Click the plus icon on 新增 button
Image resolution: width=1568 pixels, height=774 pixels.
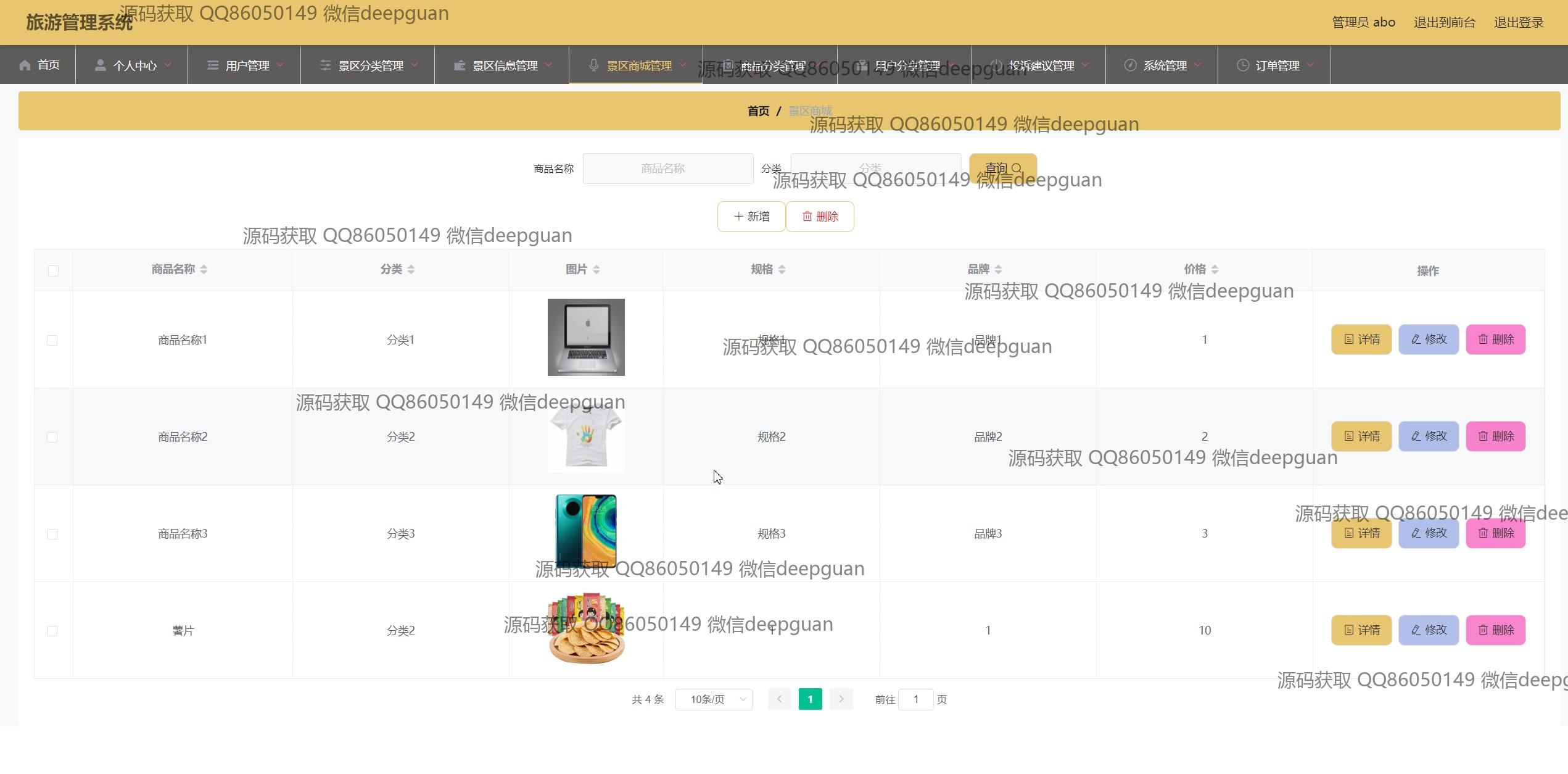pos(738,217)
